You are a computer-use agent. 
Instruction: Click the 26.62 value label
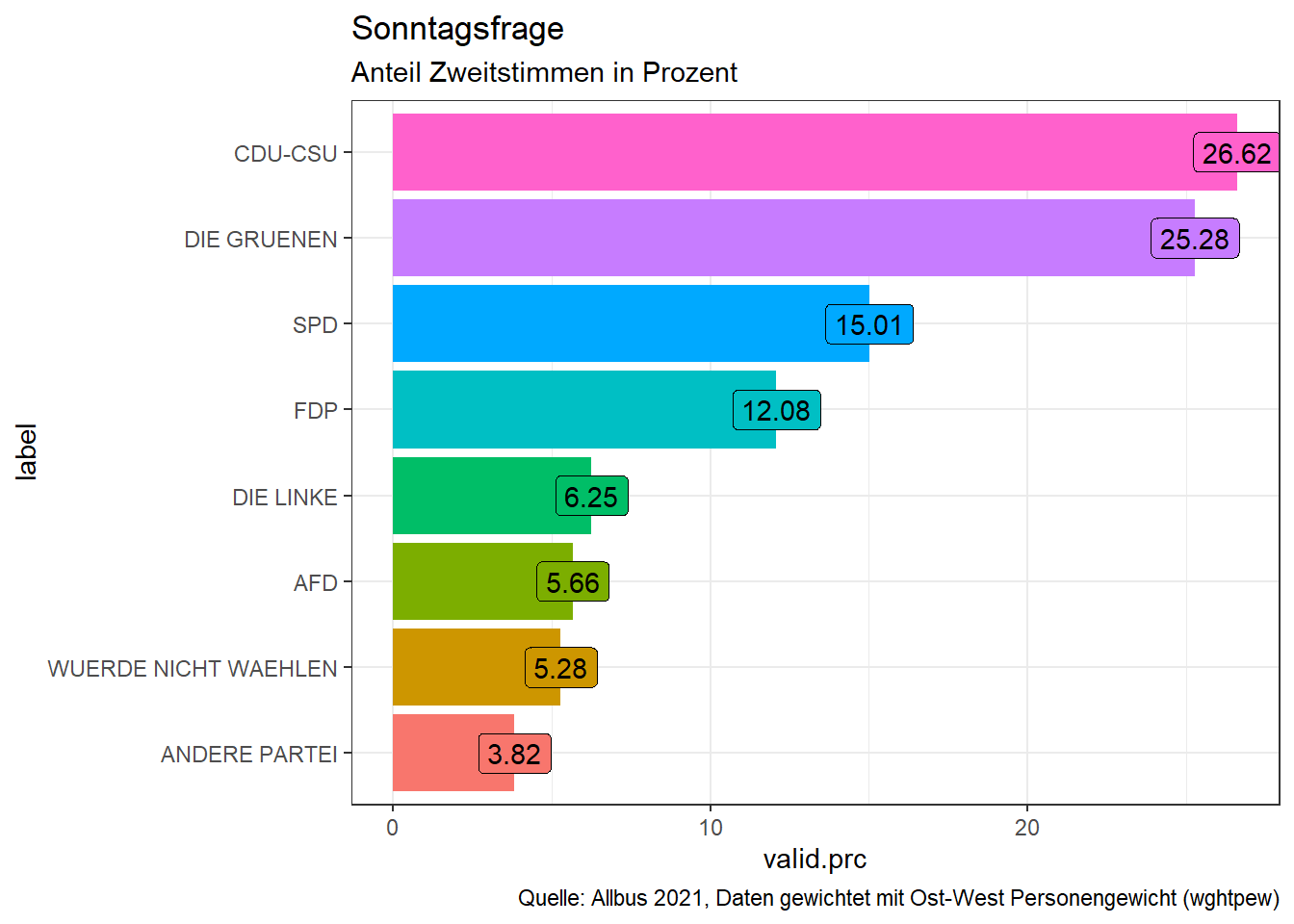point(1236,153)
